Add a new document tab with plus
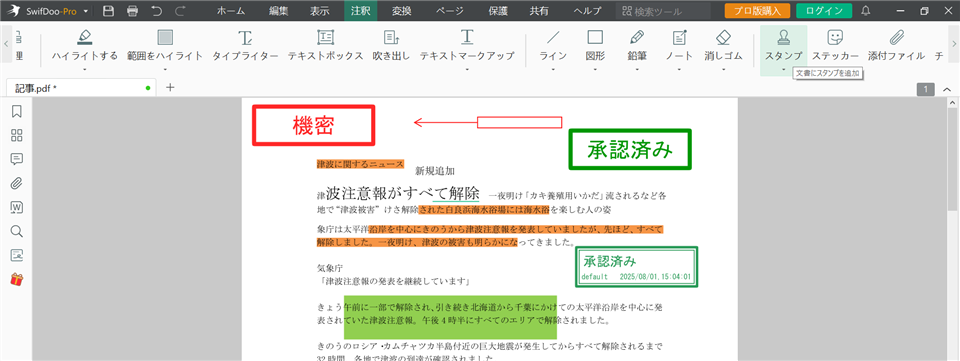The width and height of the screenshot is (960, 361). click(x=170, y=87)
